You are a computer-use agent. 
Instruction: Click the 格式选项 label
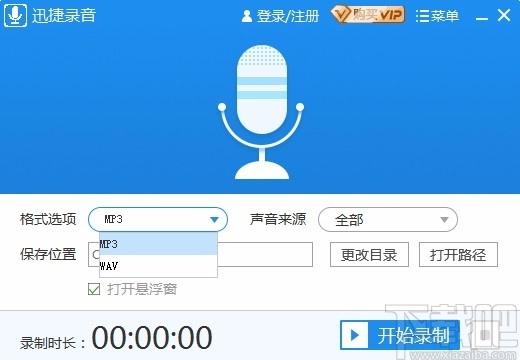48,219
